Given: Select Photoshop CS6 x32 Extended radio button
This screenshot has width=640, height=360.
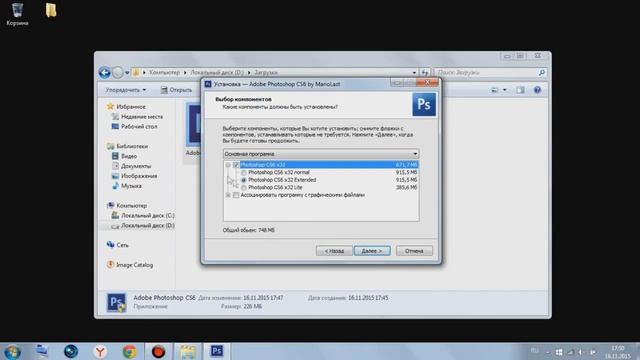Looking at the screenshot, I should point(244,180).
